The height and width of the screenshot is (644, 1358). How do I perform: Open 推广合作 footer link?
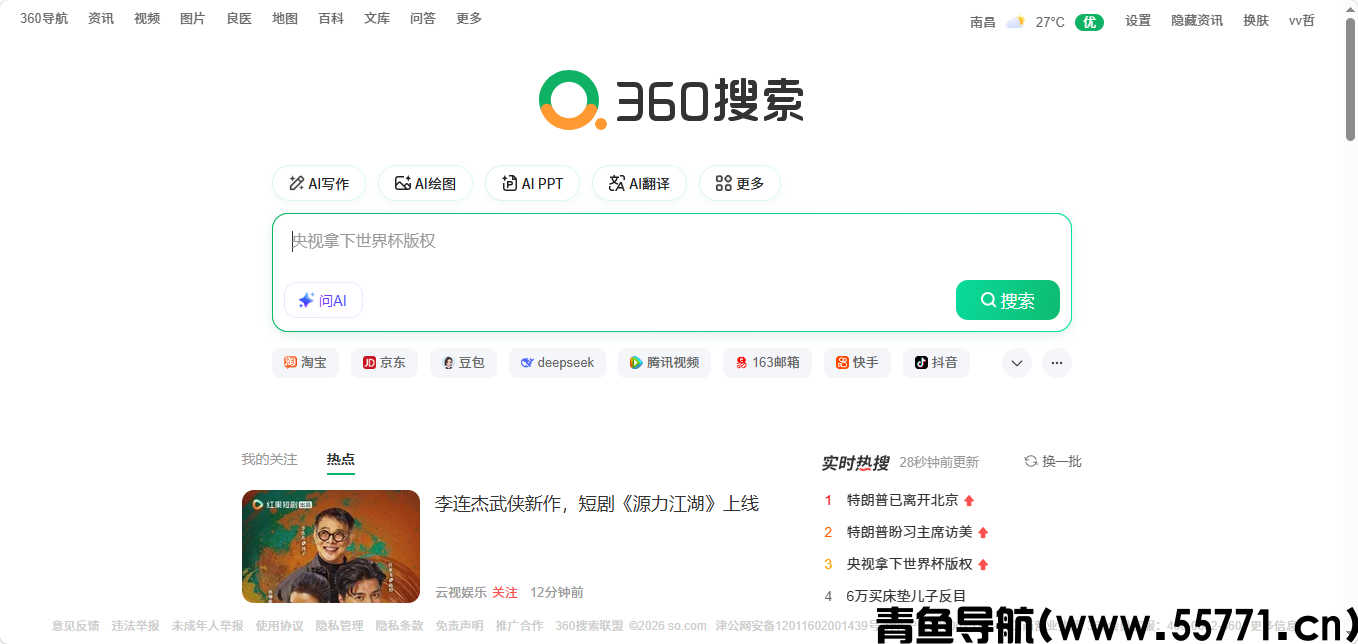[x=519, y=626]
